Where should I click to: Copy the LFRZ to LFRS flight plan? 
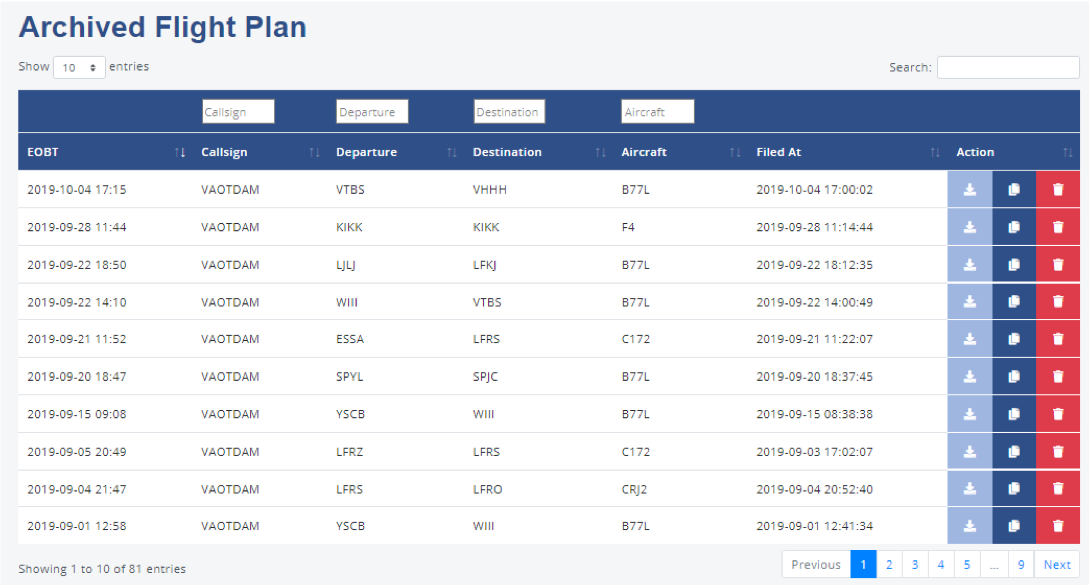[1014, 452]
